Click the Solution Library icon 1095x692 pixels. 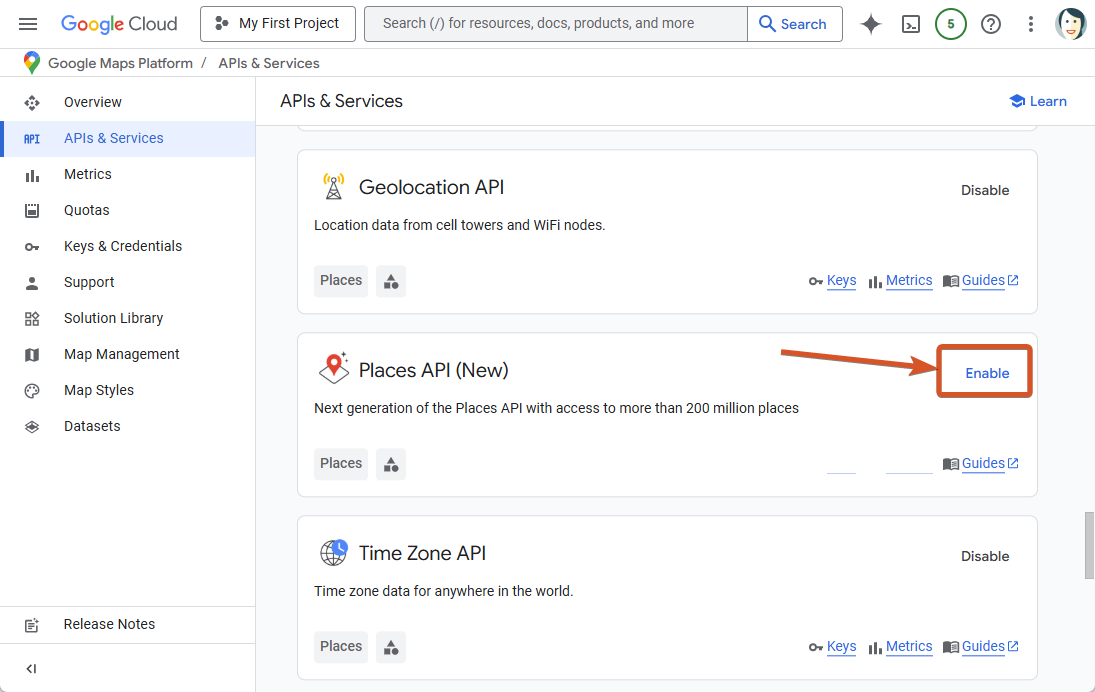[32, 319]
